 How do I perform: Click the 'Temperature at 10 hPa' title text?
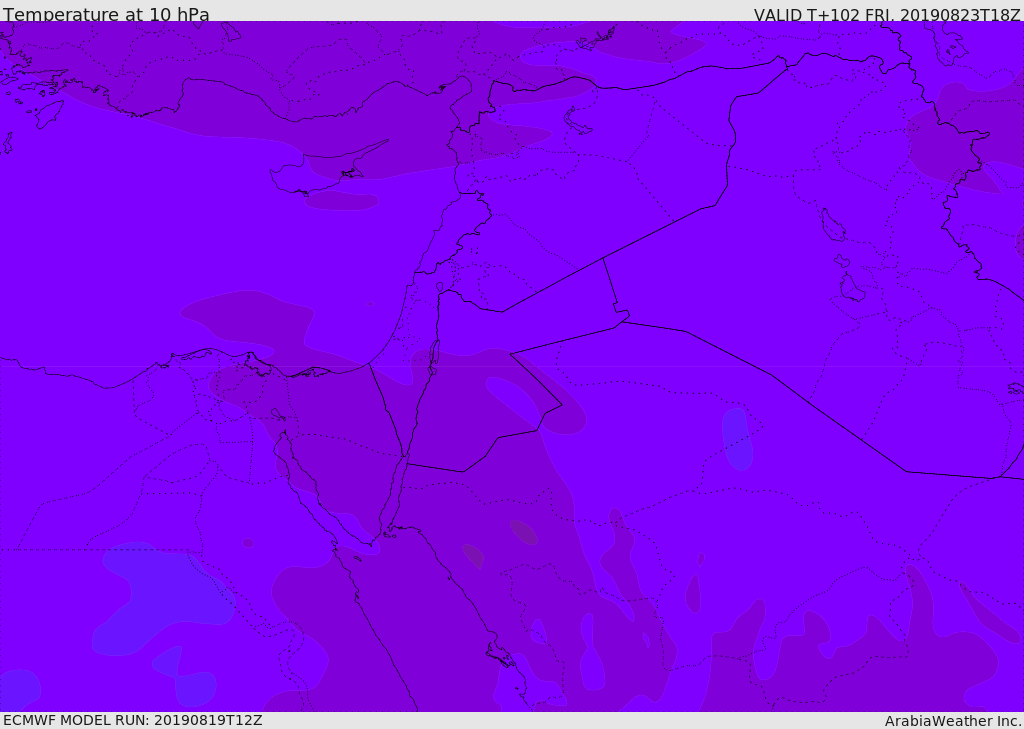(106, 14)
